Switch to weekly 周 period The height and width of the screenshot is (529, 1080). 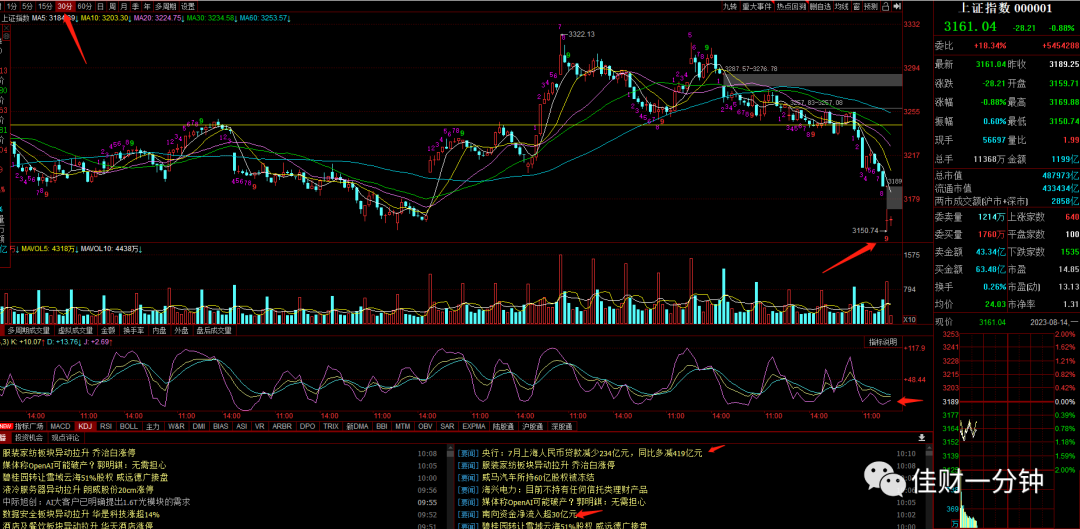(112, 6)
